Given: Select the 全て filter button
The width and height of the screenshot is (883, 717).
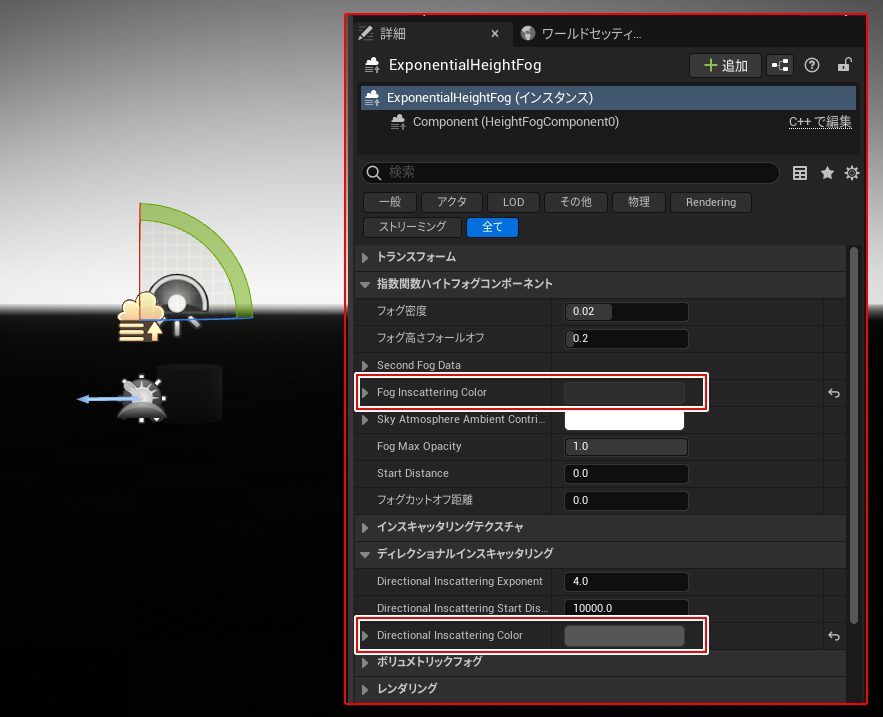Looking at the screenshot, I should [492, 227].
